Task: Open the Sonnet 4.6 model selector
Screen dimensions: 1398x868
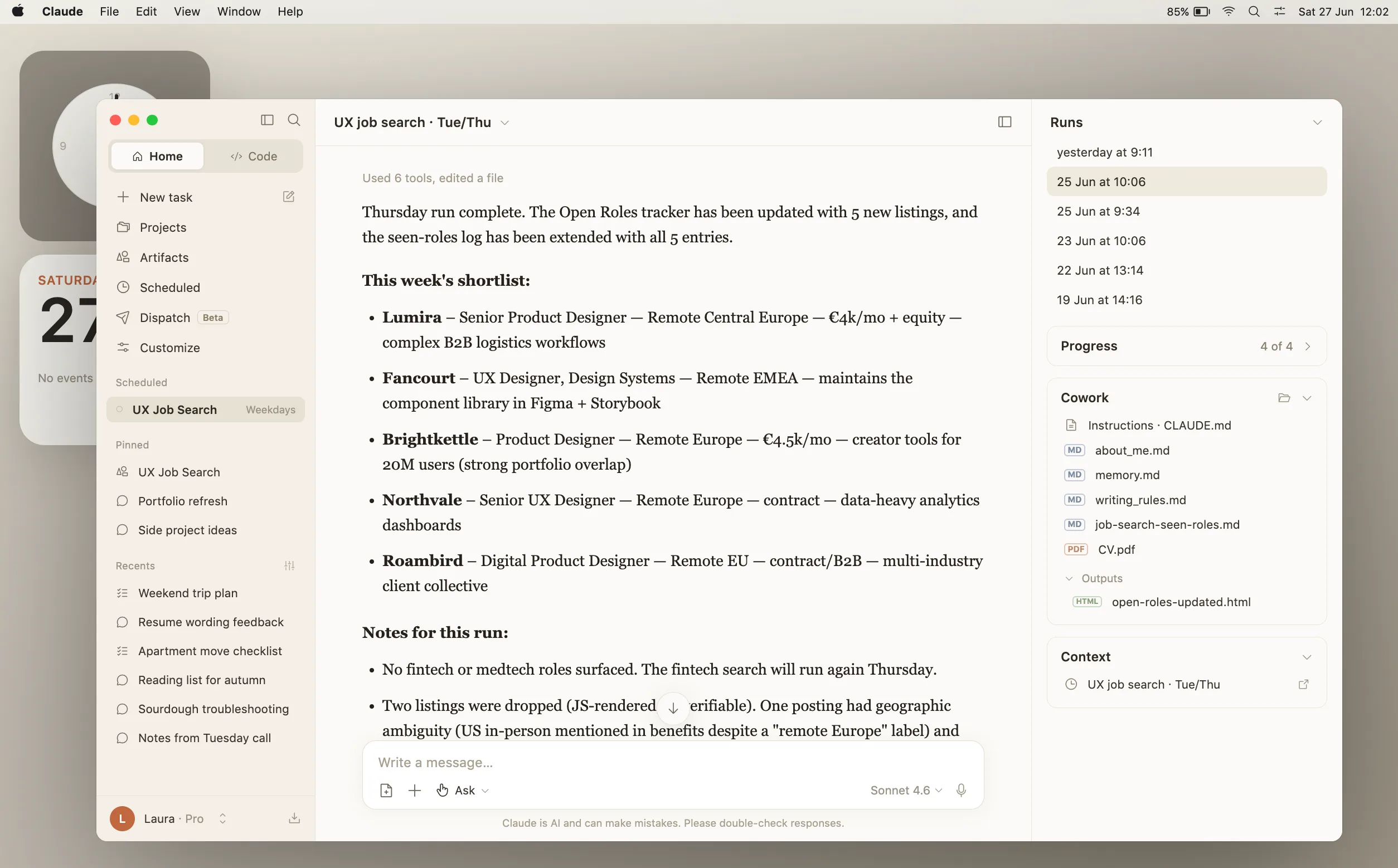Action: 906,791
